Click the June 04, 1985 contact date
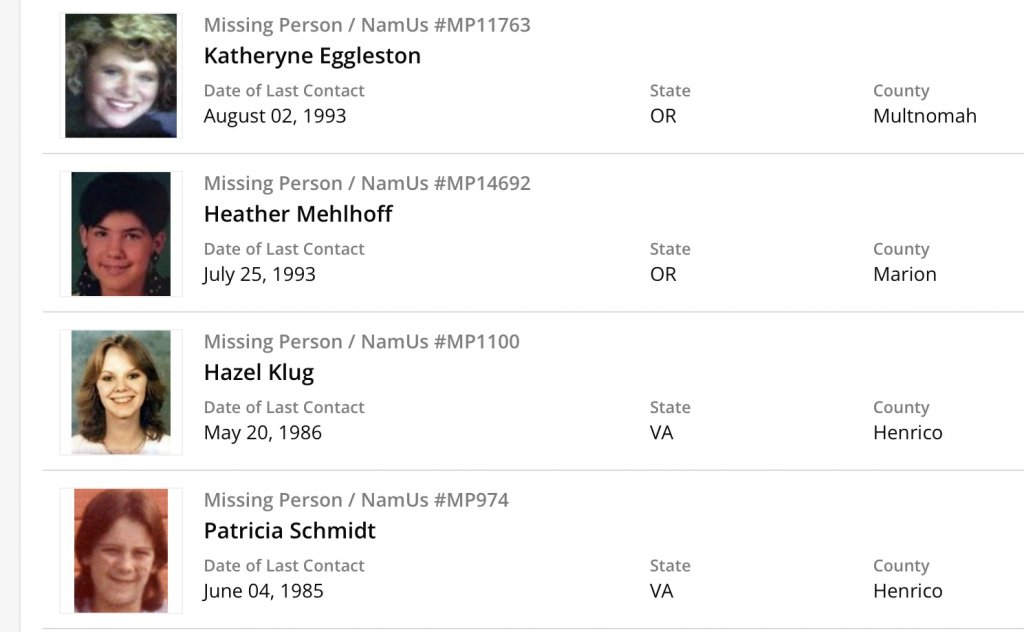1024x632 pixels. (x=264, y=591)
